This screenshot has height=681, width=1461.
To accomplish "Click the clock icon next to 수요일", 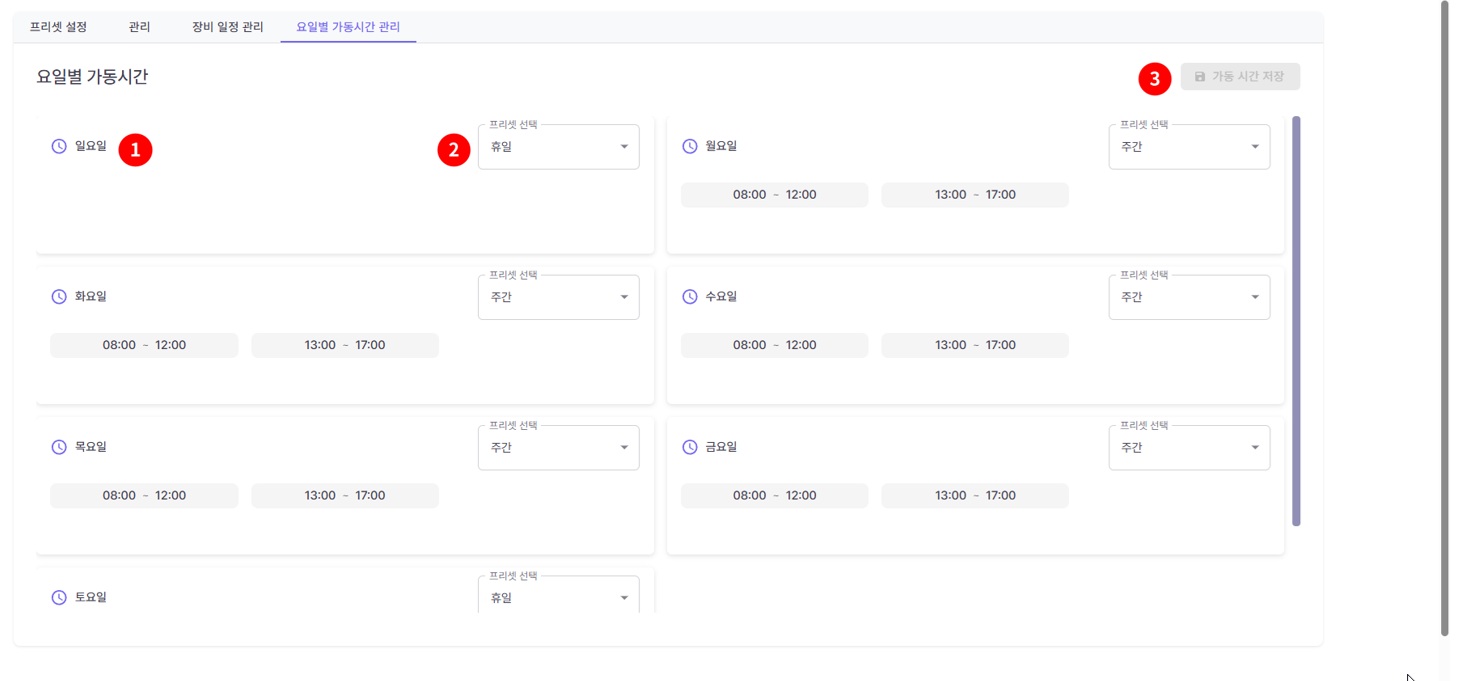I will (689, 297).
